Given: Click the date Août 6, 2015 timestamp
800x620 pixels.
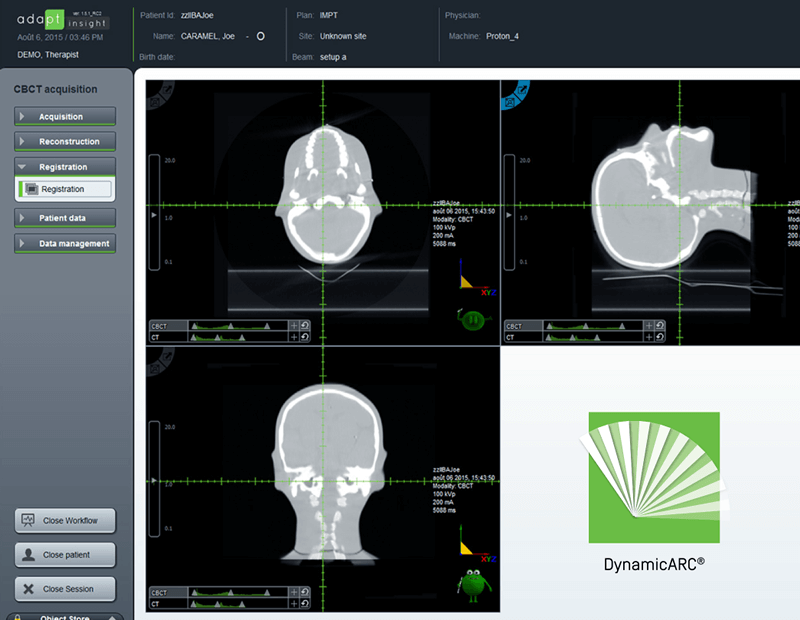Looking at the screenshot, I should pyautogui.click(x=60, y=37).
